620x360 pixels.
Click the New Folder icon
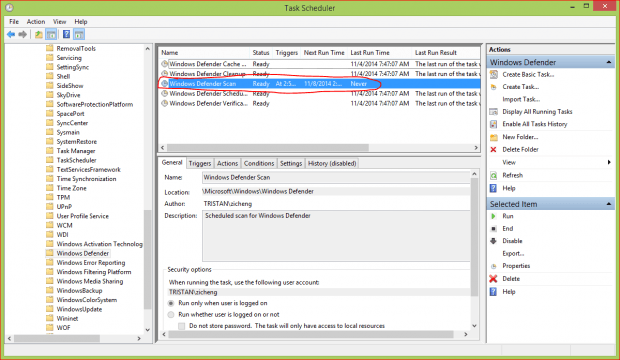pos(493,137)
